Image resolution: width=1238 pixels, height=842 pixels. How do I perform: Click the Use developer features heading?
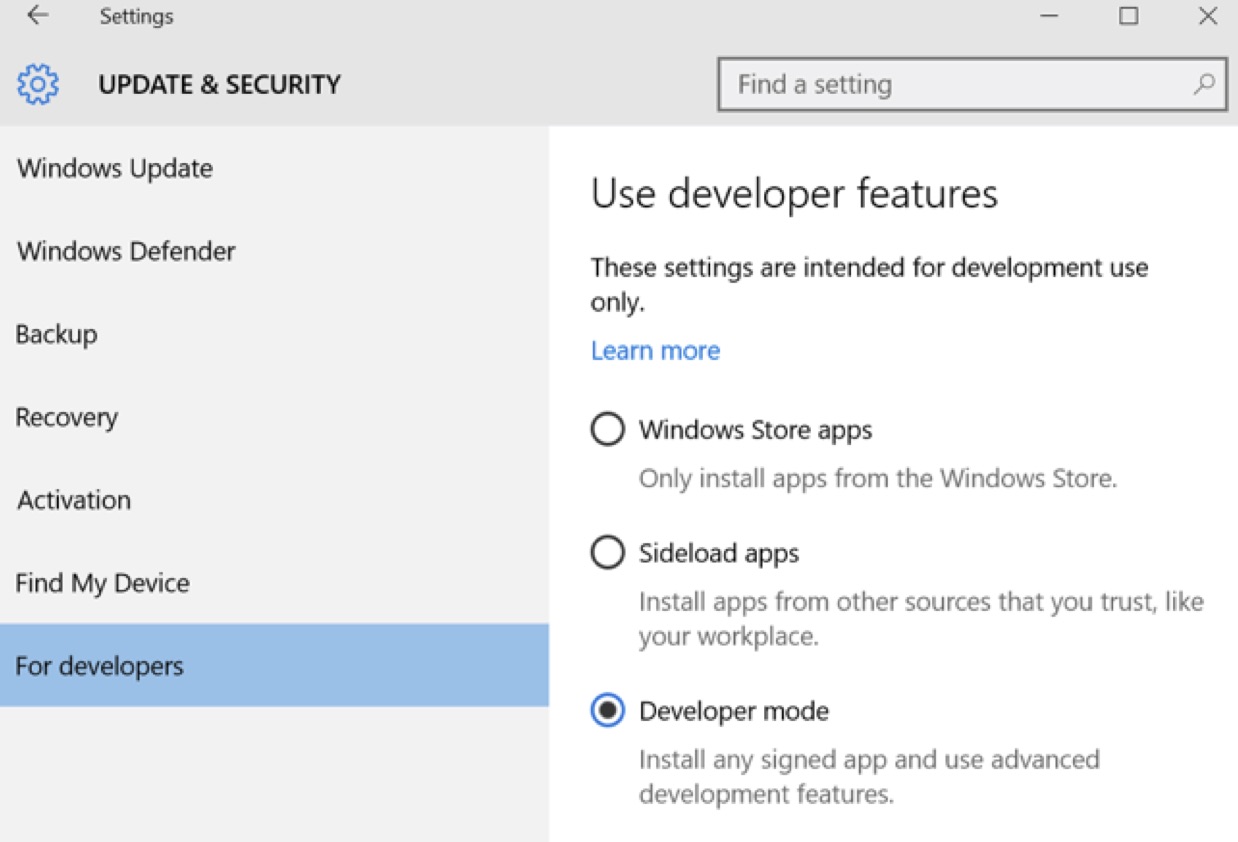click(x=794, y=193)
